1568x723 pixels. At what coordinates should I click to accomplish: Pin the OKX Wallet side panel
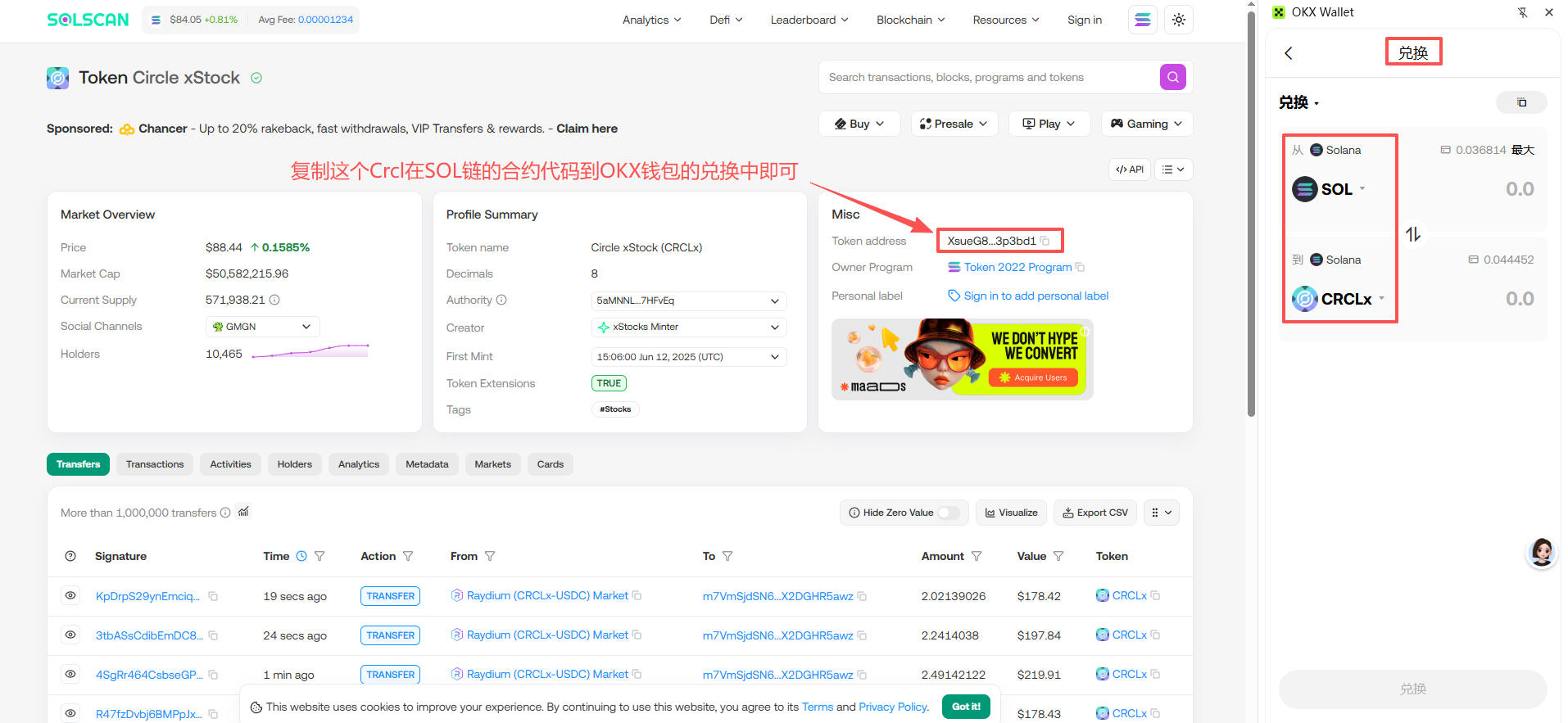coord(1522,12)
